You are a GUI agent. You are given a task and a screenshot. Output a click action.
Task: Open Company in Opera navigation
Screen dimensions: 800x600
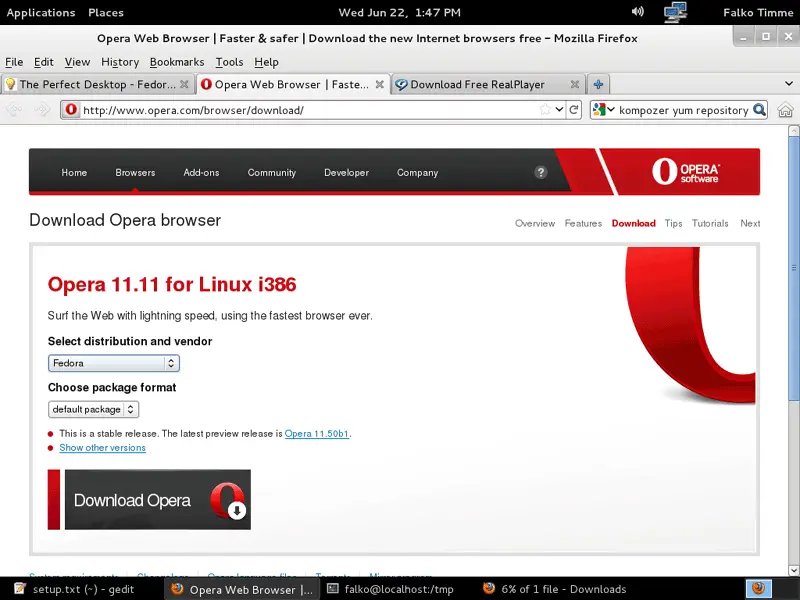coord(417,172)
